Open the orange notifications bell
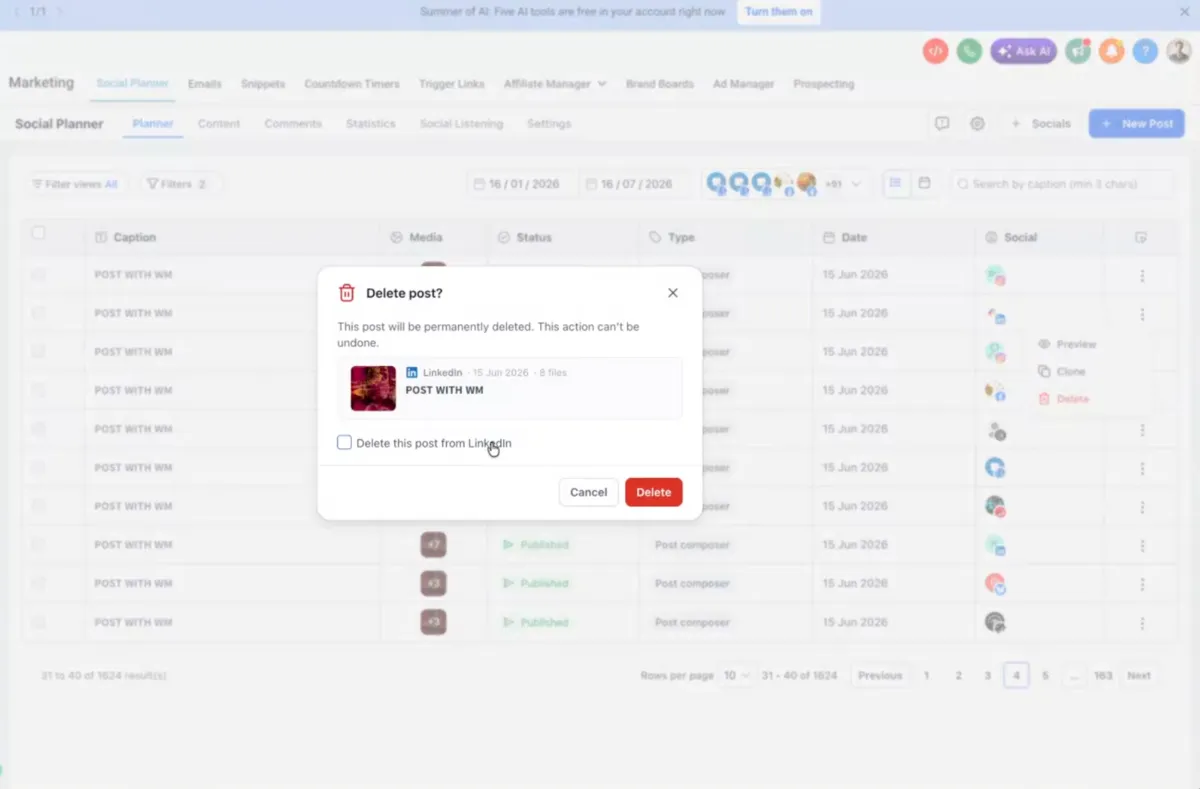The width and height of the screenshot is (1200, 789). point(1112,51)
